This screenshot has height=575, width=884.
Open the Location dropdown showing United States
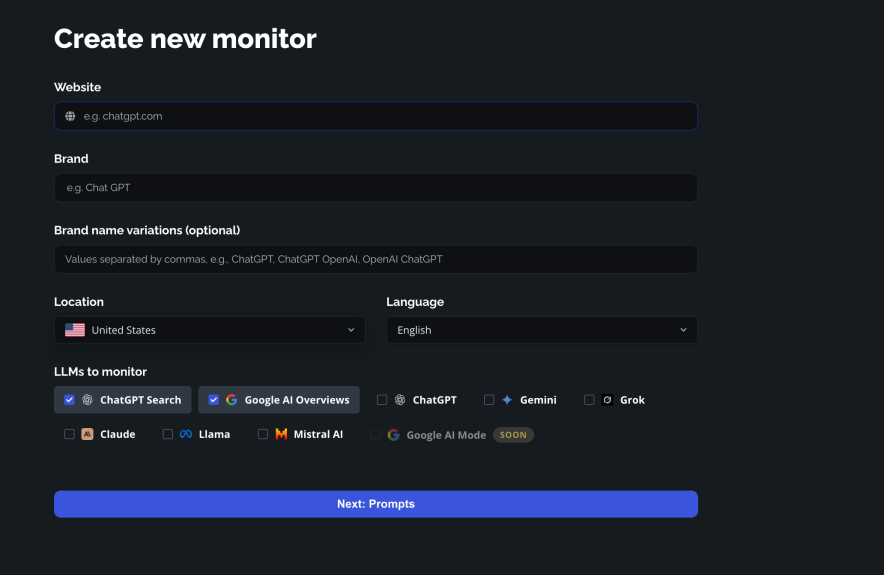210,330
